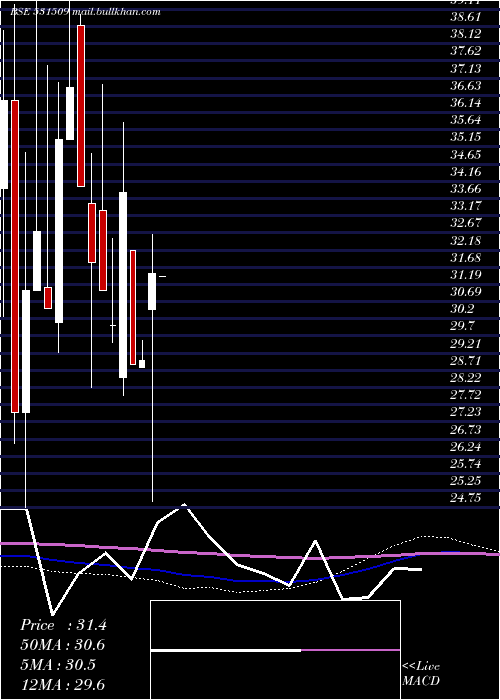500x700 pixels.
Task: Click the 38.61 price axis label
Action: click(x=466, y=17)
